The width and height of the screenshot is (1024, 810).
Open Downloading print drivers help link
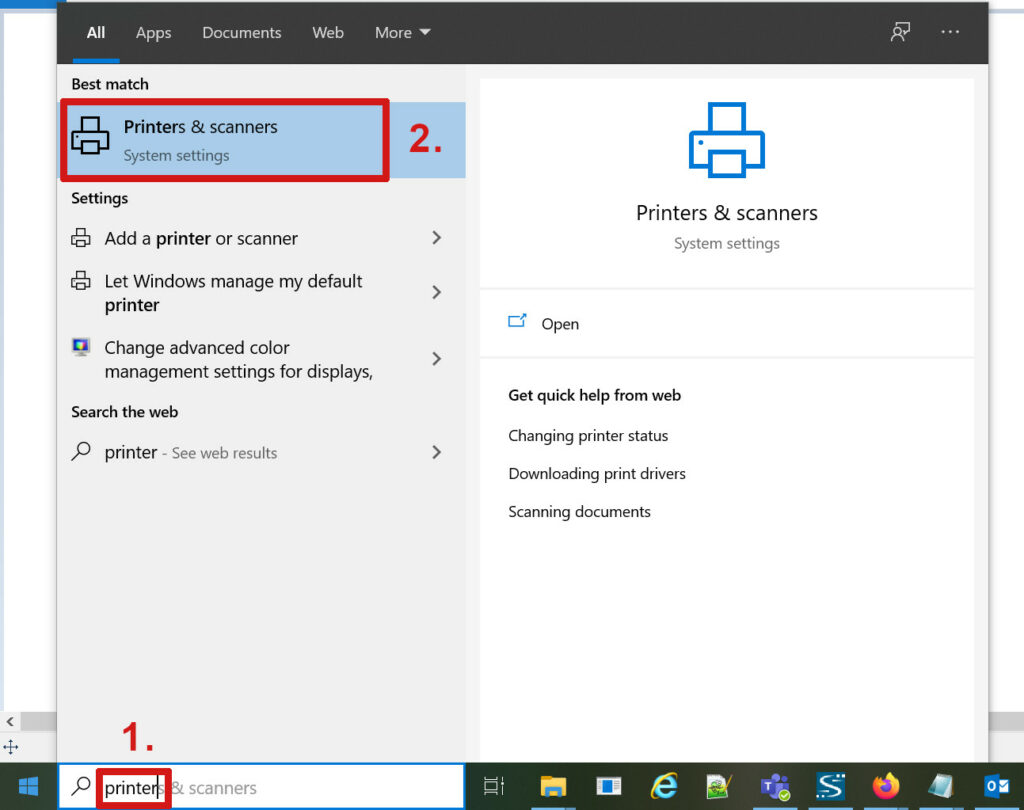tap(597, 474)
